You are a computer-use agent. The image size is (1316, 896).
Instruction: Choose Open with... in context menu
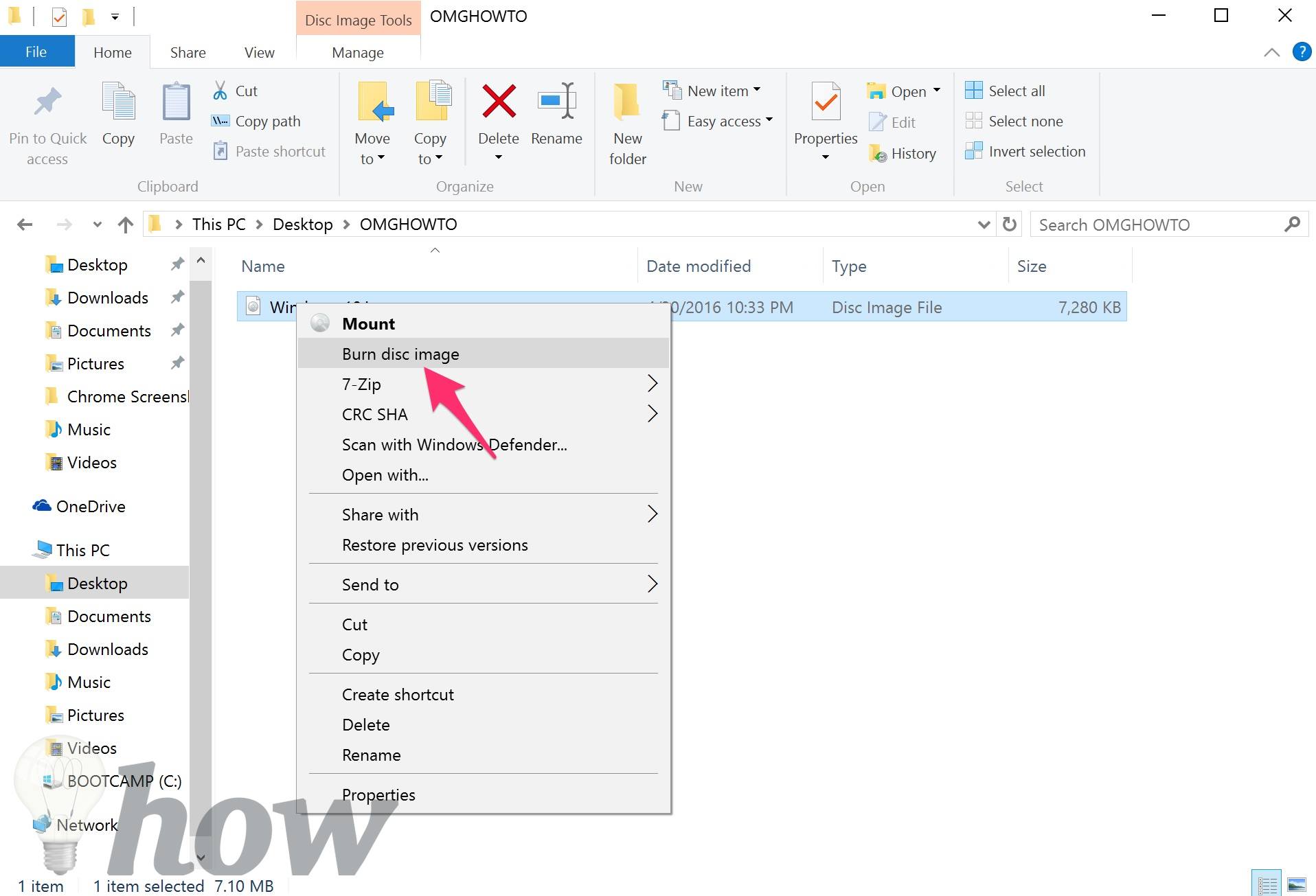coord(484,474)
